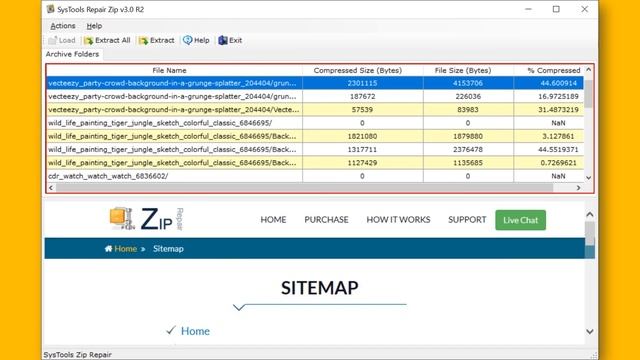Click the 226036 file size cell
This screenshot has height=360, width=640.
point(468,96)
